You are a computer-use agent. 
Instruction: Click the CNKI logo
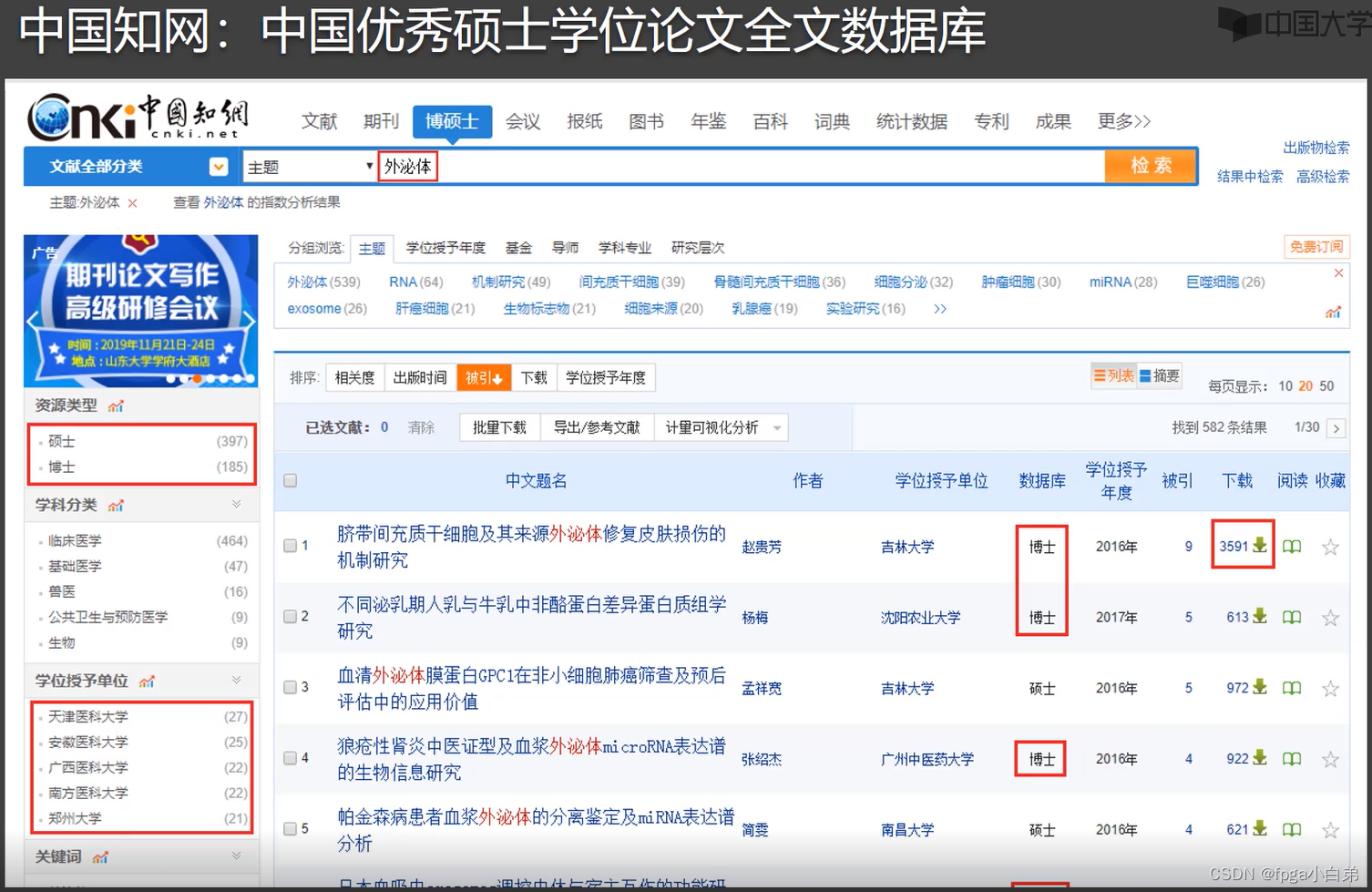pos(138,117)
